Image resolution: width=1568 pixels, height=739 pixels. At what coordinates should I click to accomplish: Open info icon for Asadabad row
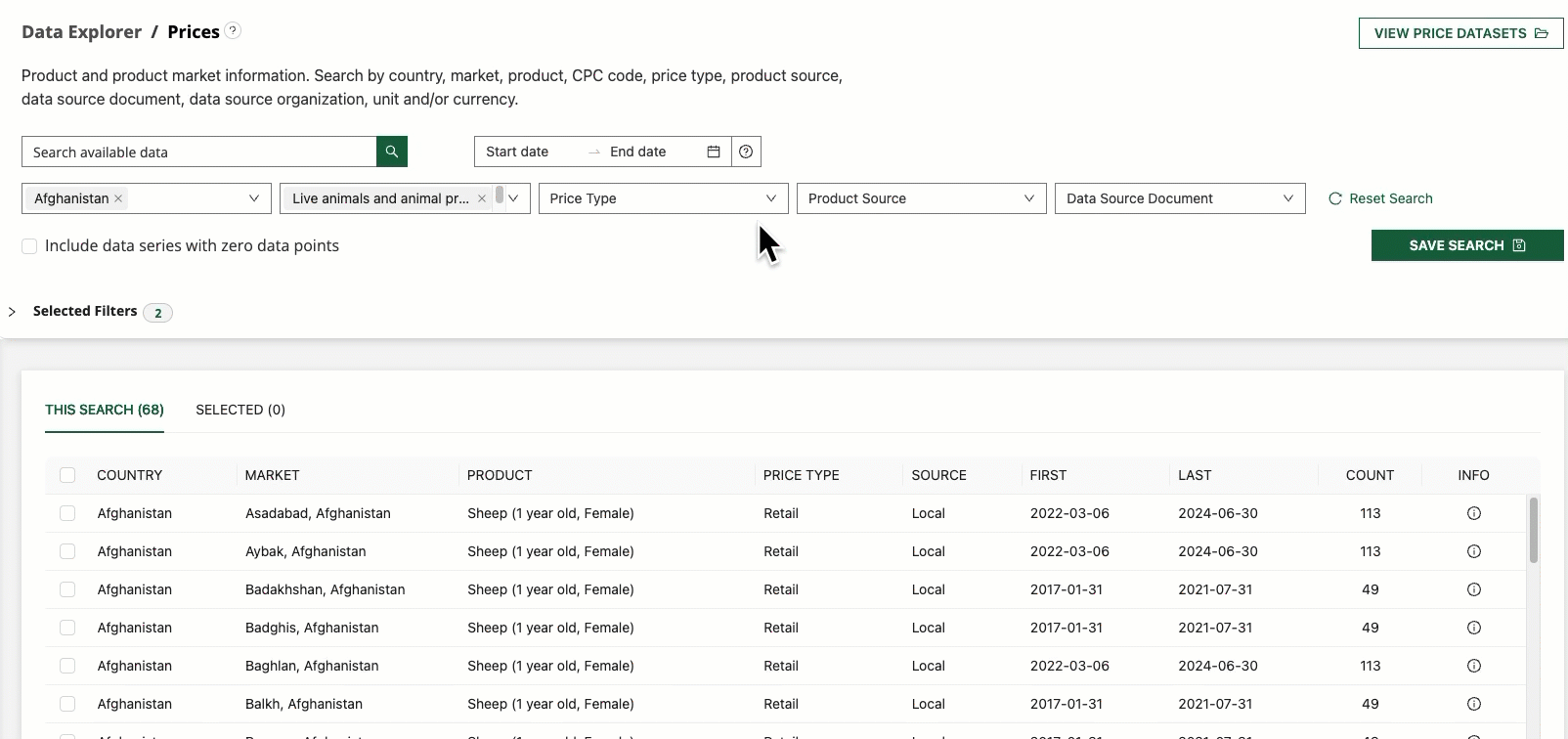[x=1473, y=513]
